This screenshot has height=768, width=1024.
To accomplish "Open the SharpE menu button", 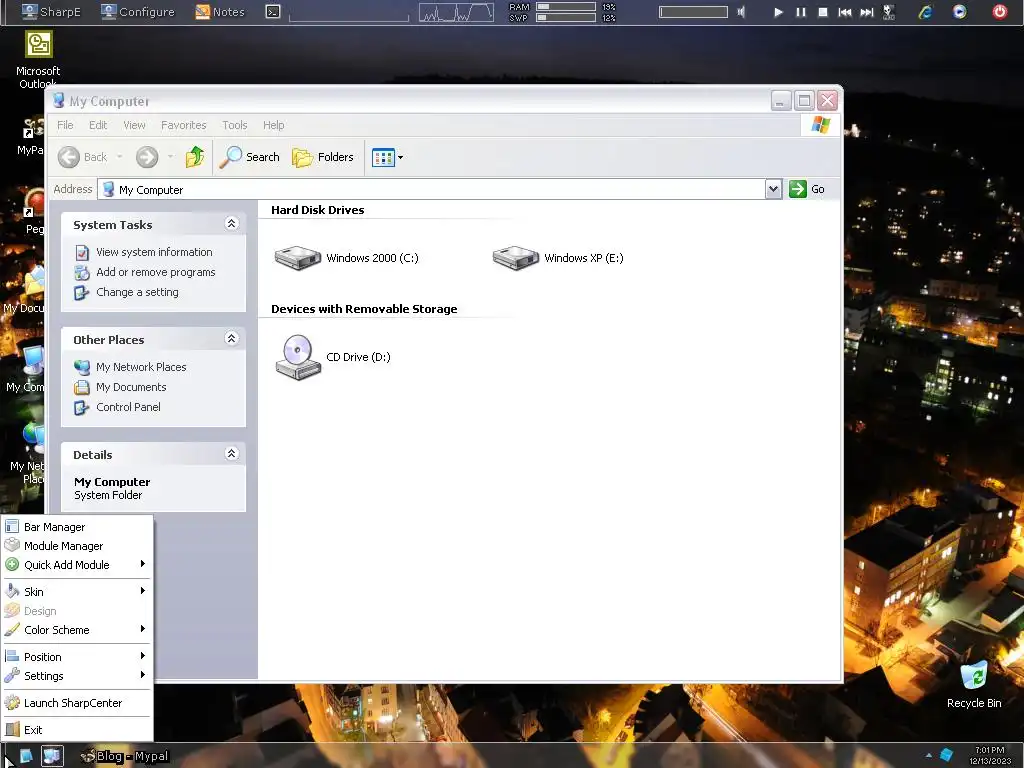I will click(52, 12).
